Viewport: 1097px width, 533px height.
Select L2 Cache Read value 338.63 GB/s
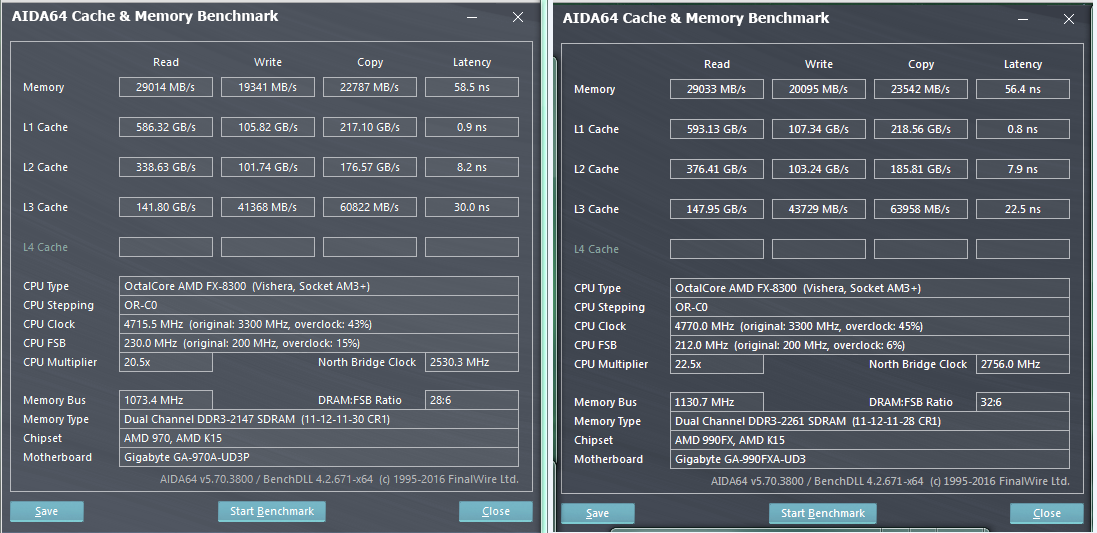click(166, 167)
